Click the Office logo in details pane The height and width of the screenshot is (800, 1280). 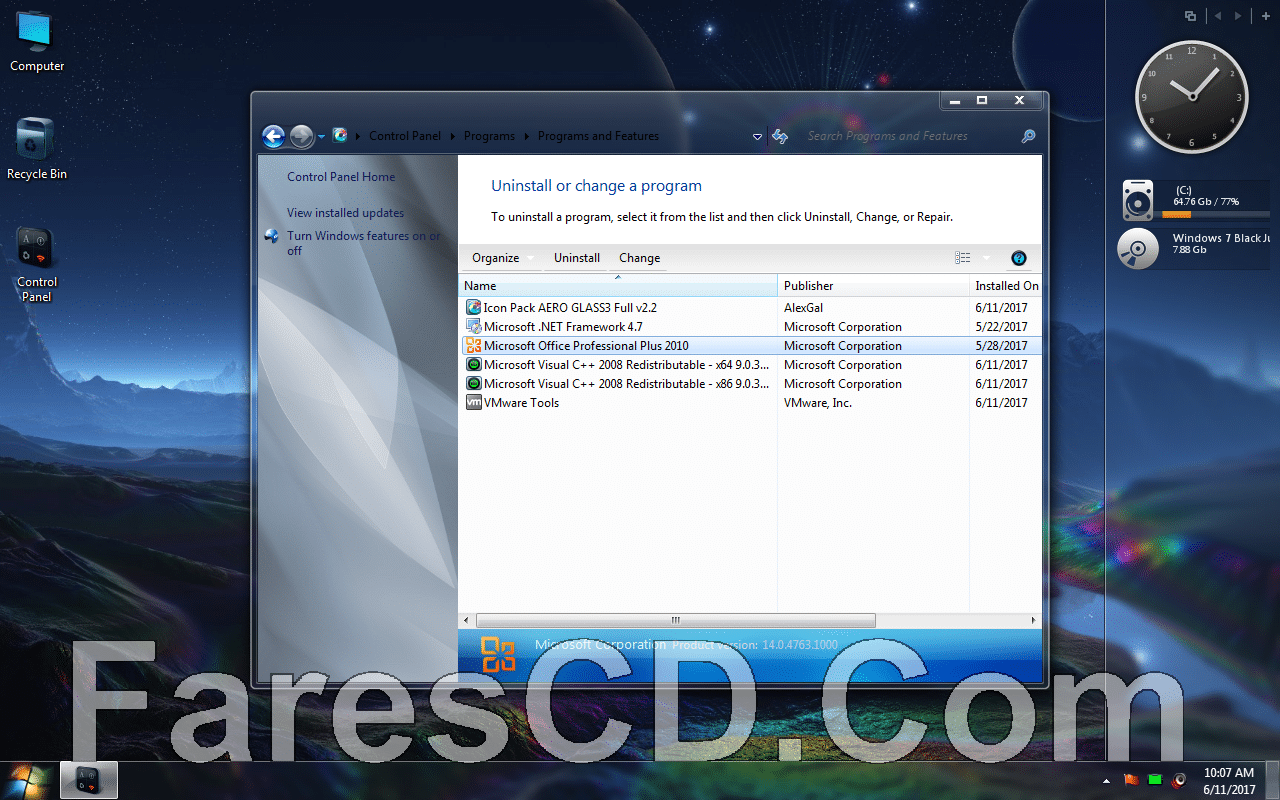click(498, 654)
